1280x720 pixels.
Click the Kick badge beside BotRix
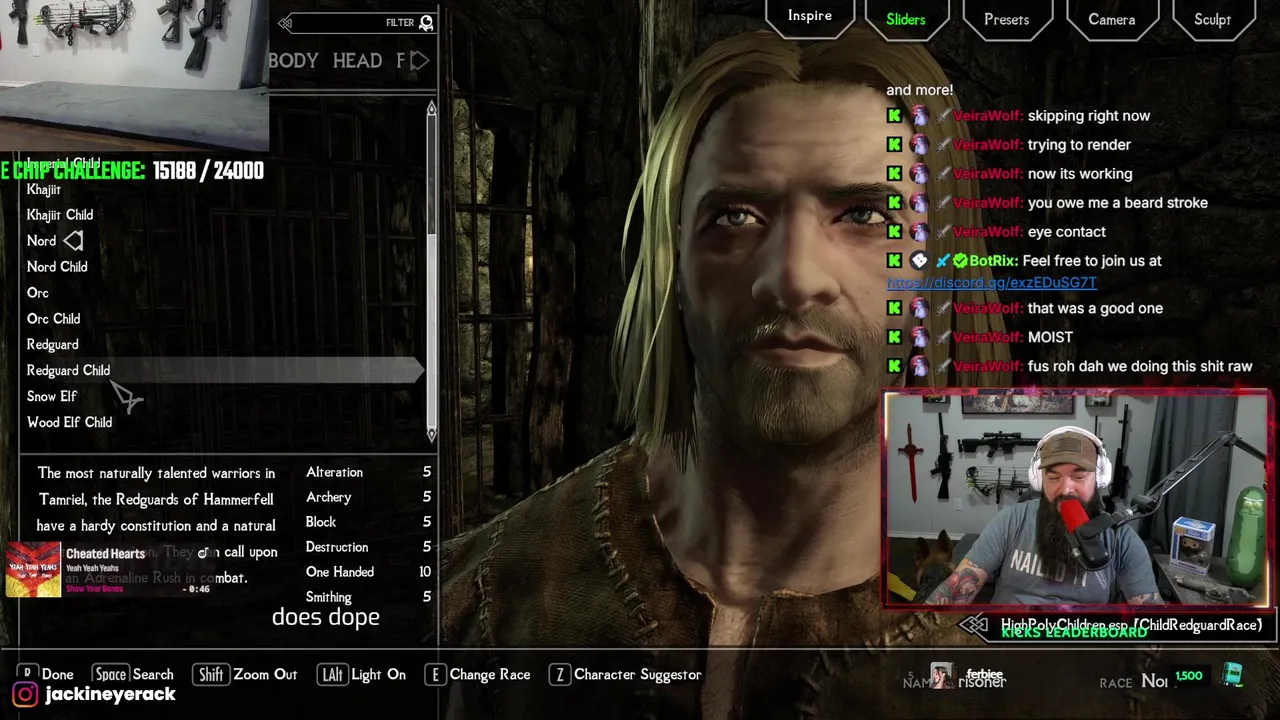click(894, 261)
